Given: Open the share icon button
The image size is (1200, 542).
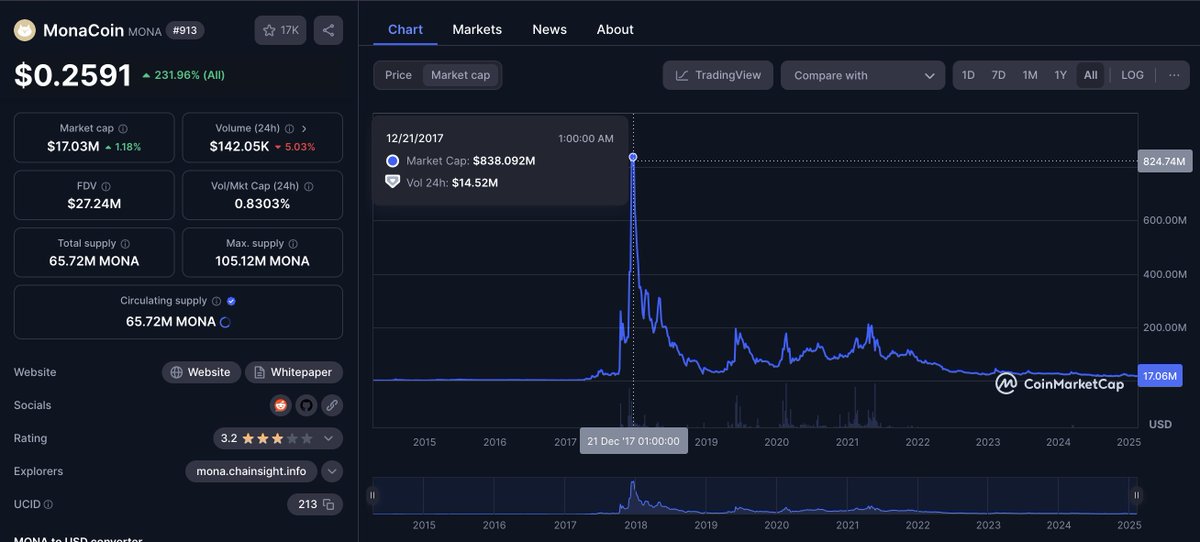Looking at the screenshot, I should click(x=328, y=30).
